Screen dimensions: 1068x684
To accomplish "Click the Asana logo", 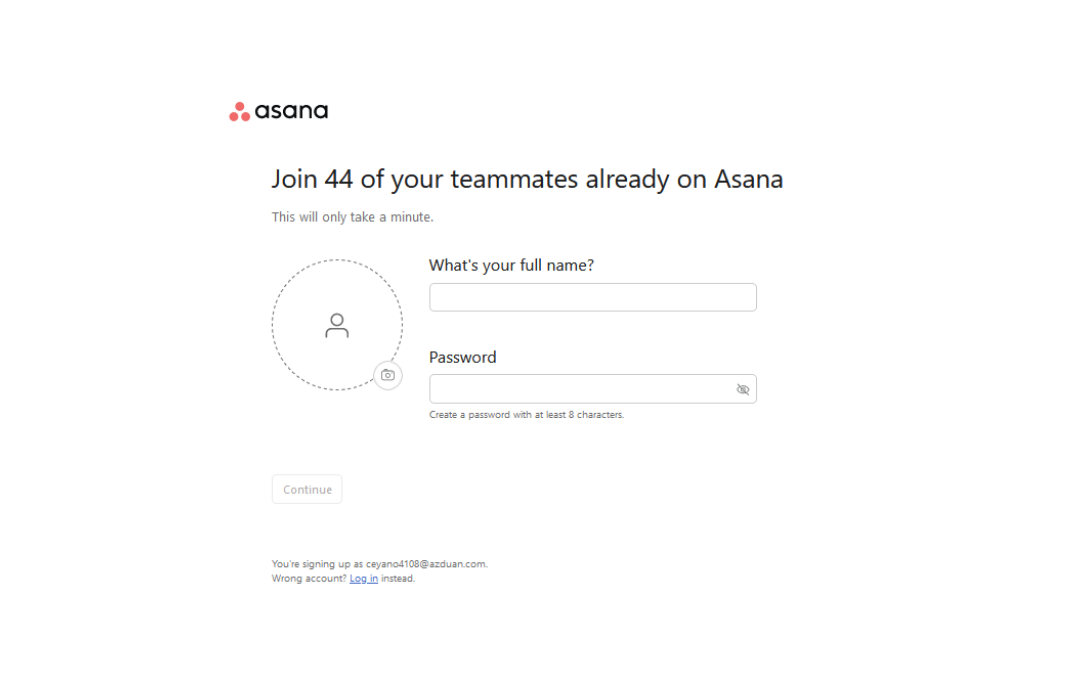I will (277, 110).
